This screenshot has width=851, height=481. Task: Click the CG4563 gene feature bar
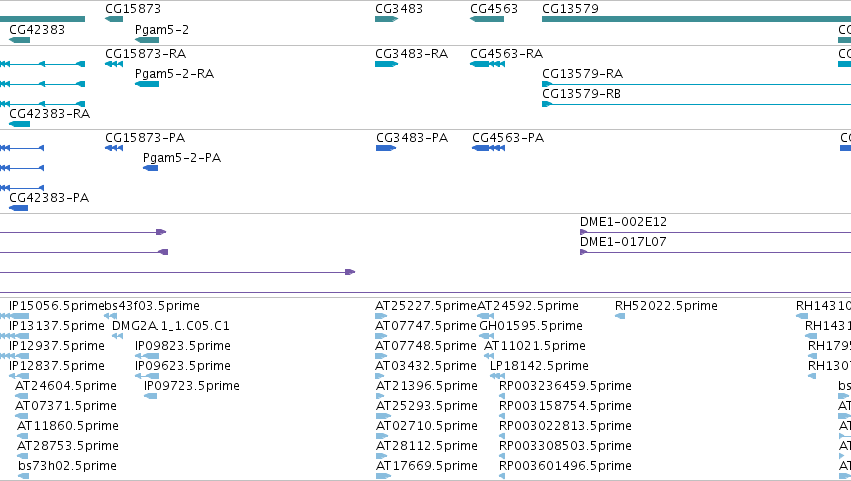487,19
